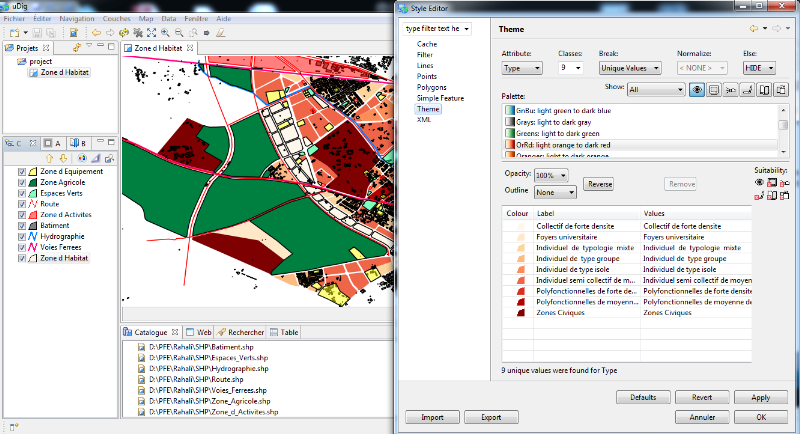Screen dimensions: 800x434
Task: Click the Route.shp file icon in the Catalogue
Action: [x=142, y=379]
